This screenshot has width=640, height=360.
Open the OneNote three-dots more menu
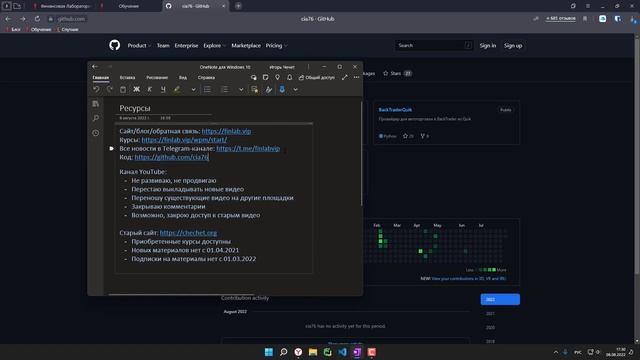point(356,77)
